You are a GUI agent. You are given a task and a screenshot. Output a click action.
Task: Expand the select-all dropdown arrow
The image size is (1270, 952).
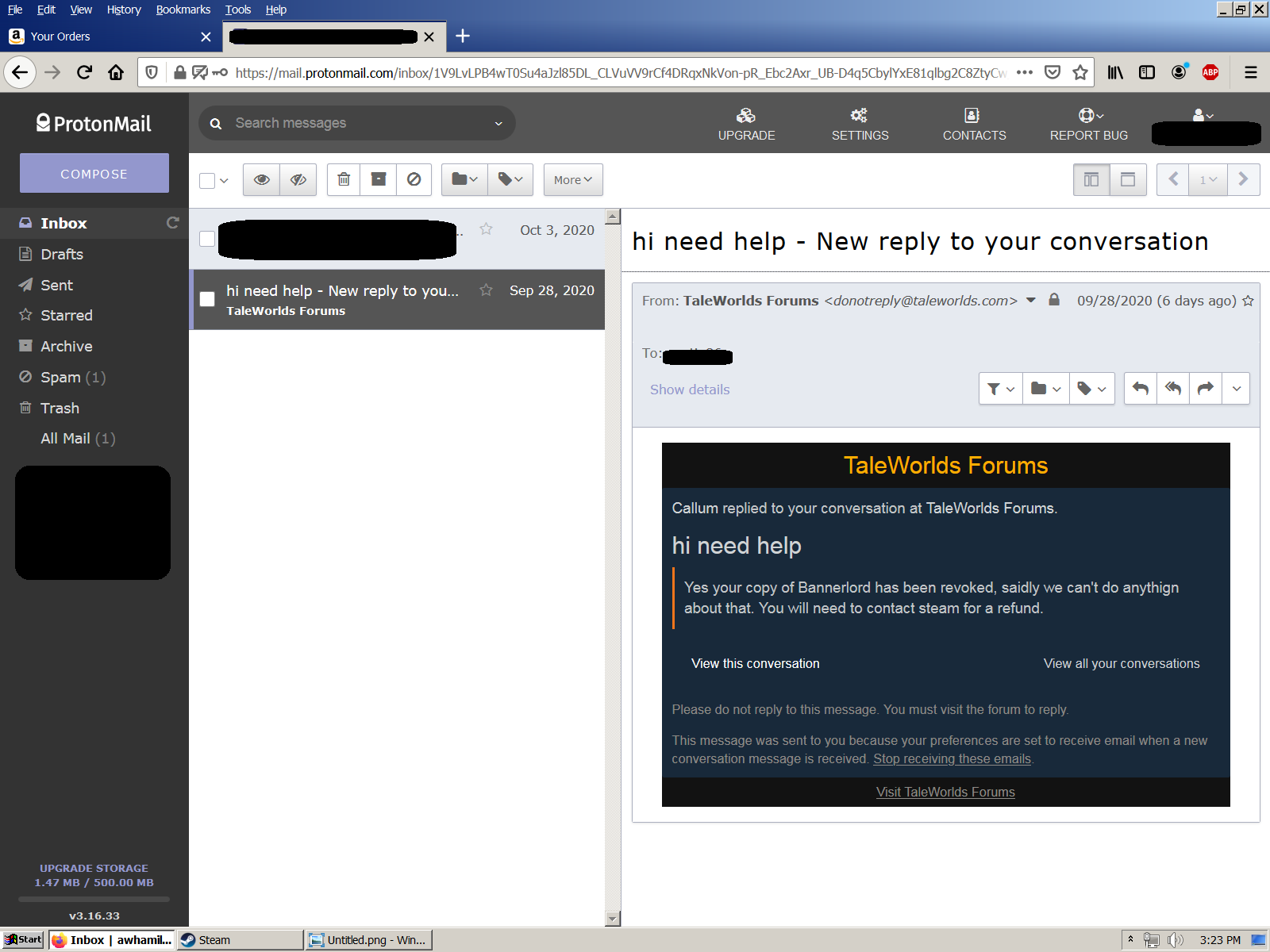(x=224, y=181)
